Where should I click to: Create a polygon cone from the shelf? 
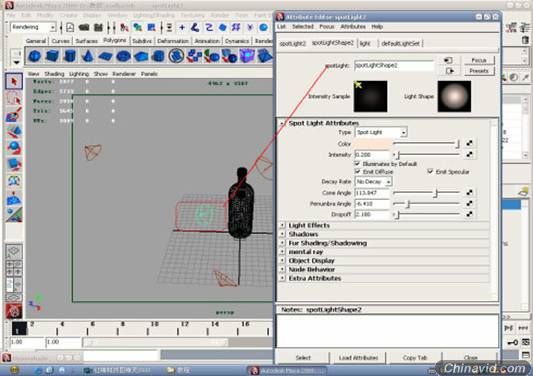(x=87, y=56)
